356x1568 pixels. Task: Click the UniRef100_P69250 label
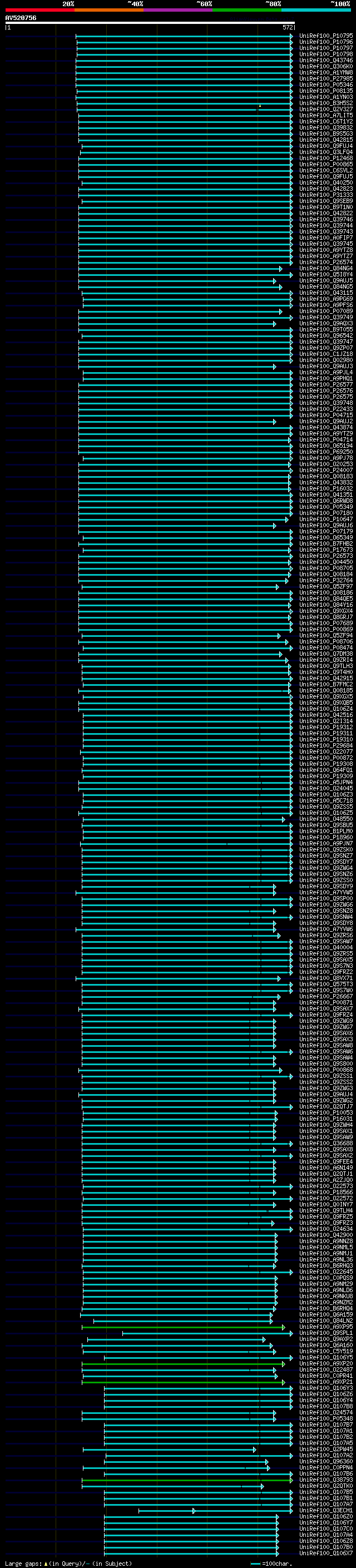click(x=325, y=452)
